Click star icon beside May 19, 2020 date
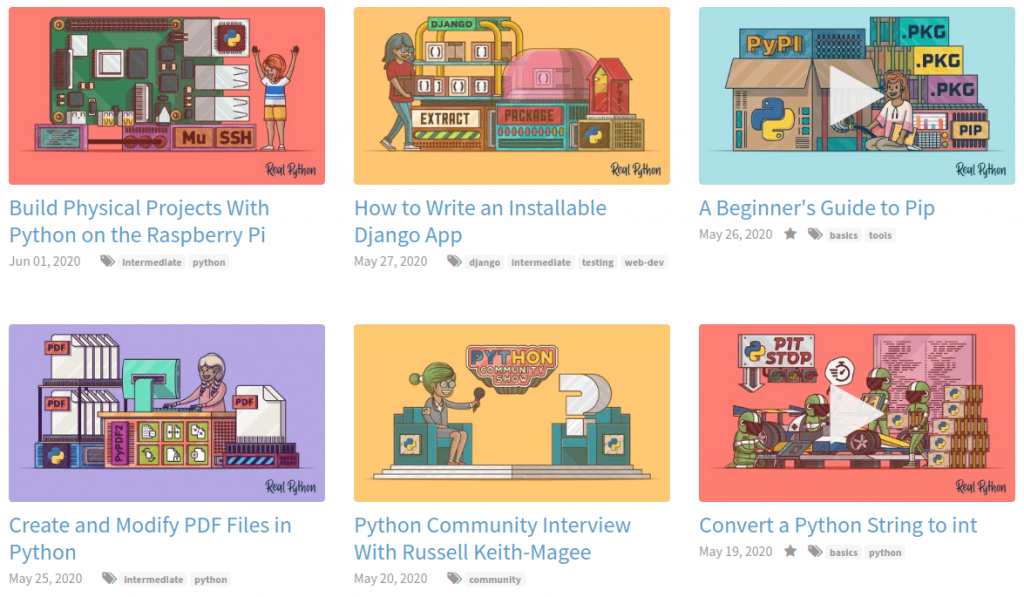1024x597 pixels. pos(790,552)
